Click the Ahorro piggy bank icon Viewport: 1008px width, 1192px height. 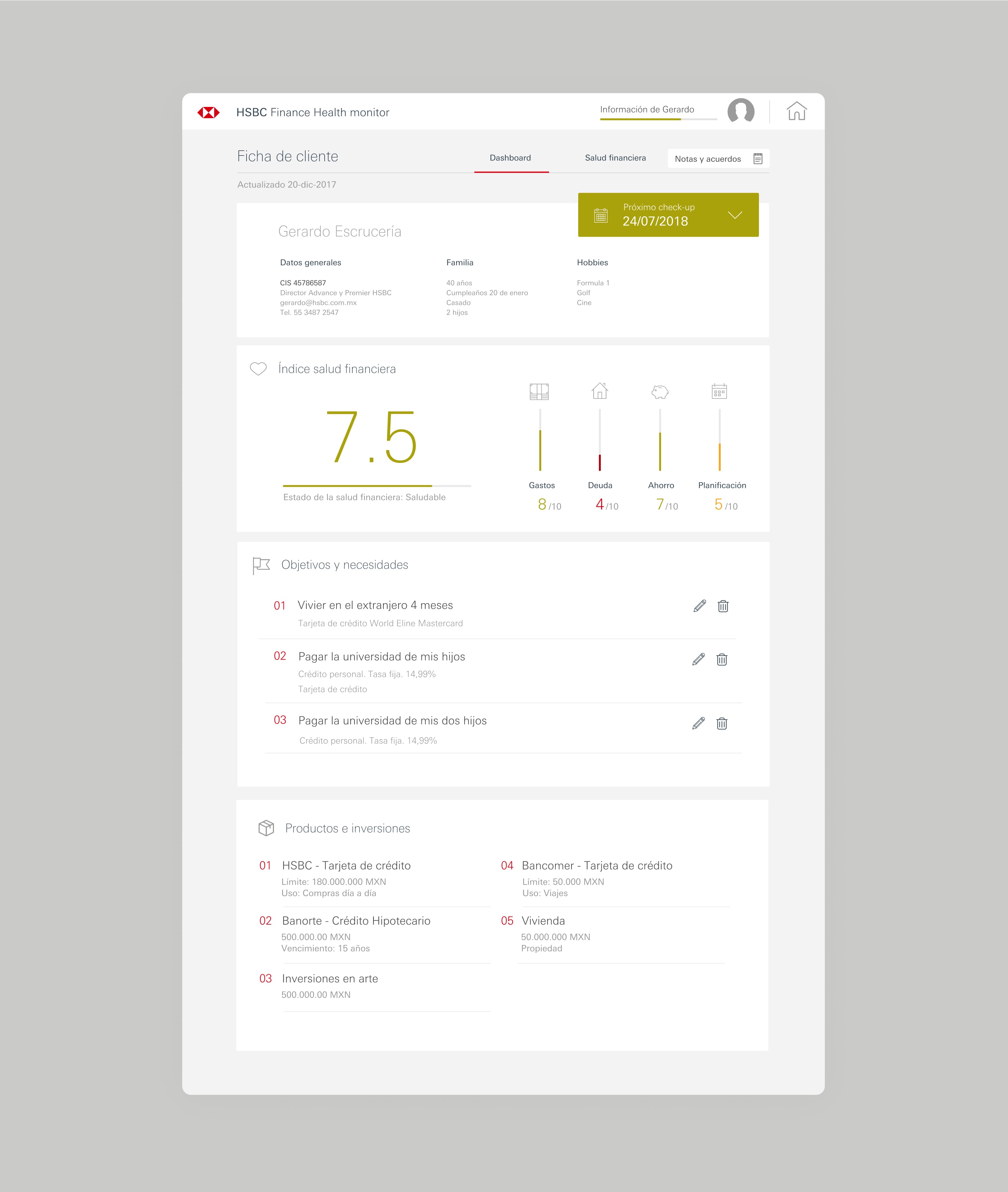point(660,392)
